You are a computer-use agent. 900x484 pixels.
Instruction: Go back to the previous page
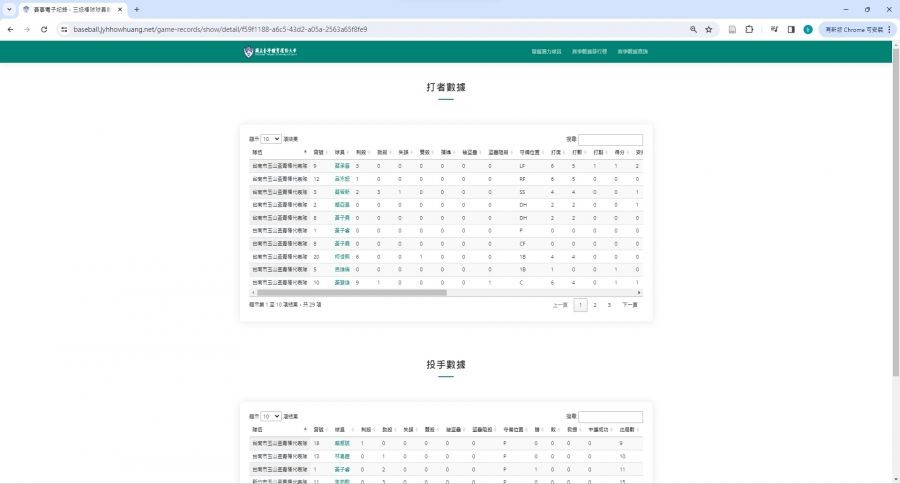[x=10, y=29]
